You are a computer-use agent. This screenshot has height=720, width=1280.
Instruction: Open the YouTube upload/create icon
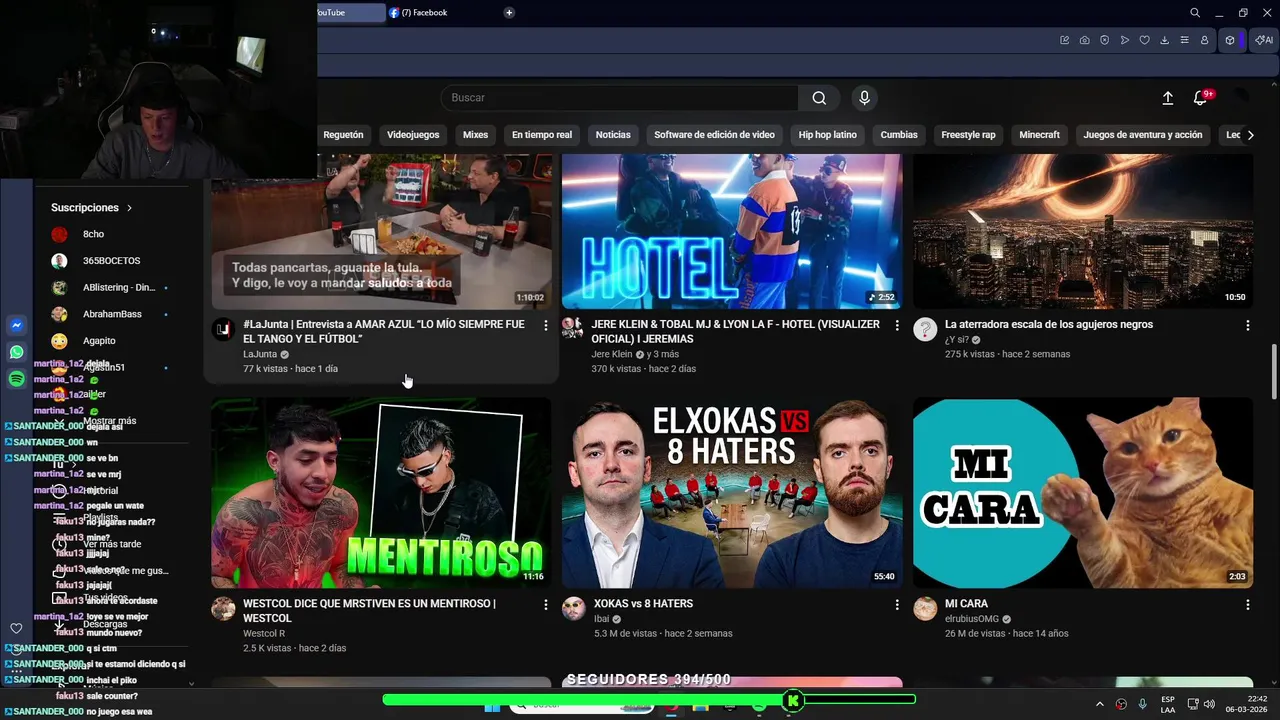click(1167, 98)
